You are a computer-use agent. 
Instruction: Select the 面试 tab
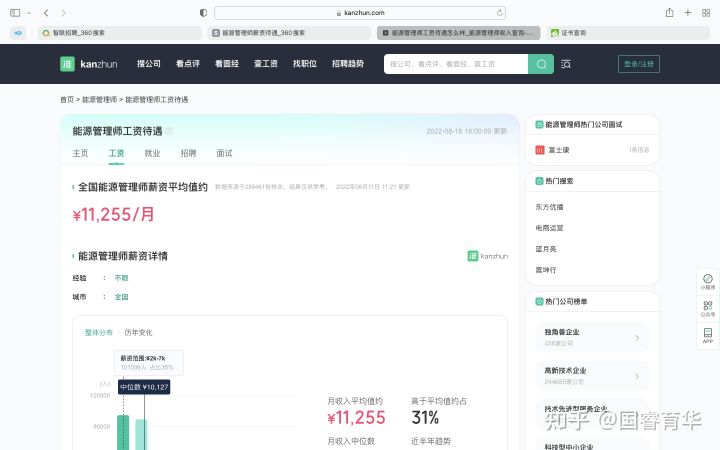224,153
